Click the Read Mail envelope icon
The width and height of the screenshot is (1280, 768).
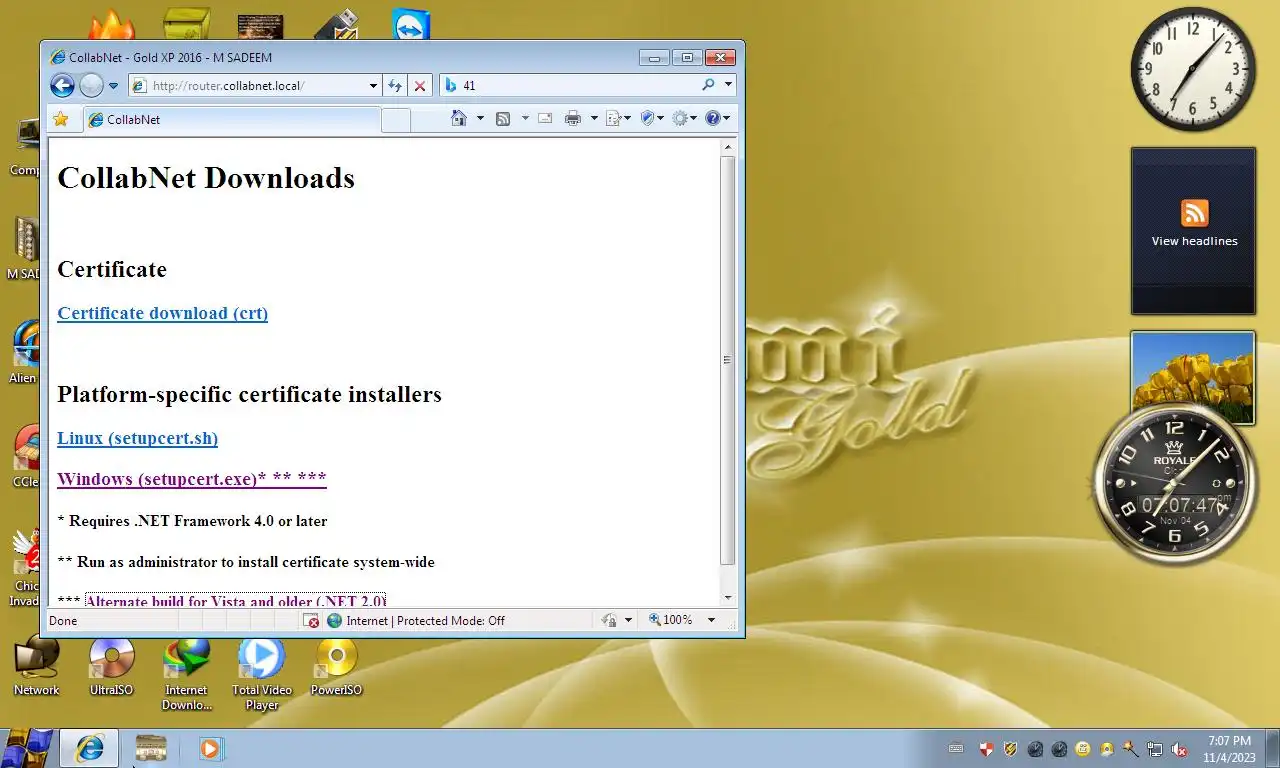tap(545, 118)
